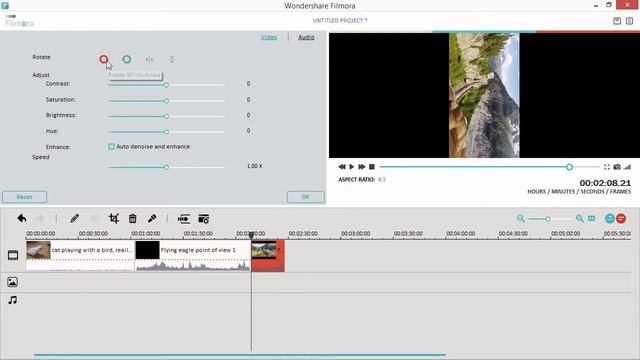This screenshot has width=640, height=360.
Task: Click the Contrast slider handle
Action: (x=166, y=85)
